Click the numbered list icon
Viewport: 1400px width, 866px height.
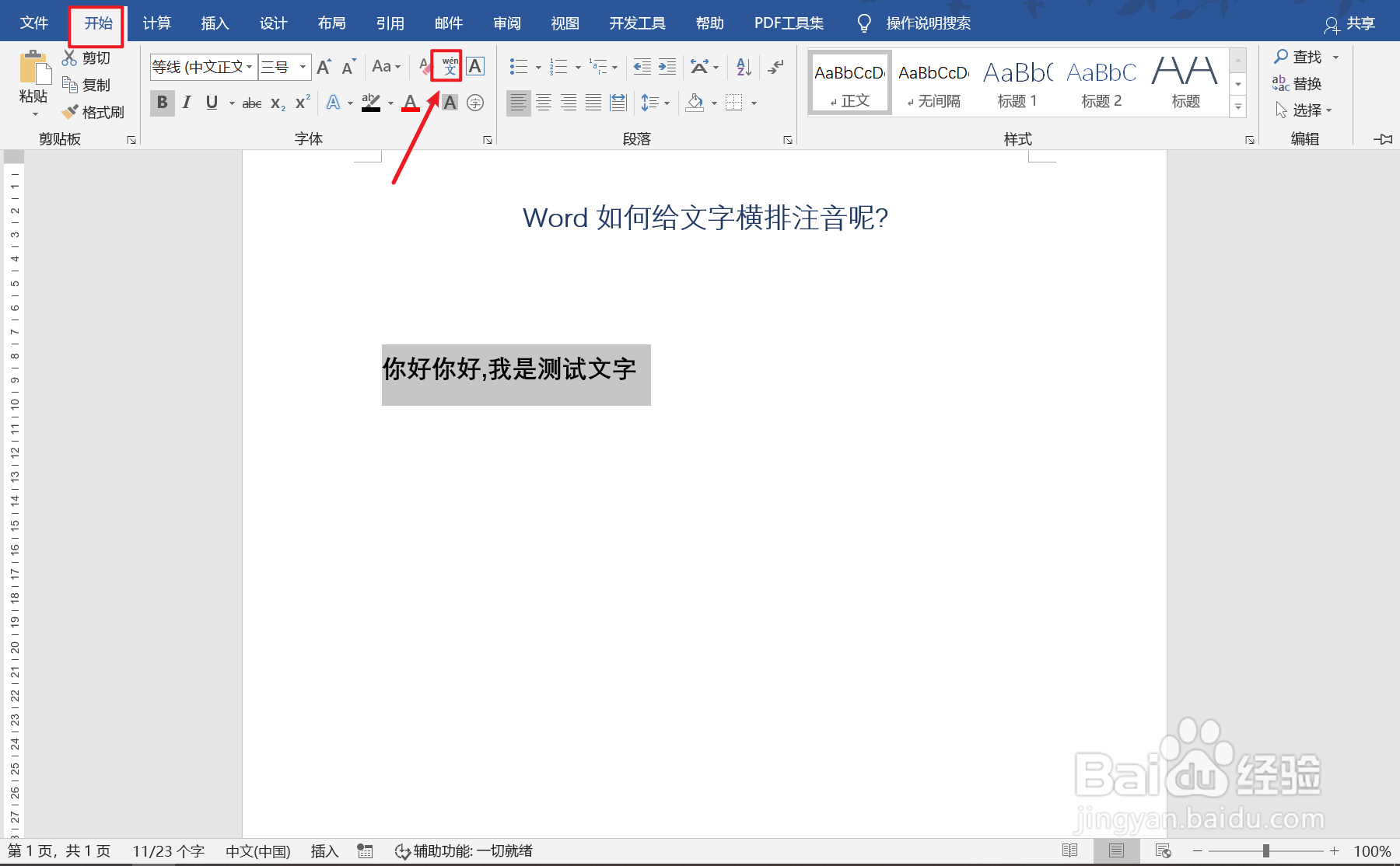coord(558,67)
